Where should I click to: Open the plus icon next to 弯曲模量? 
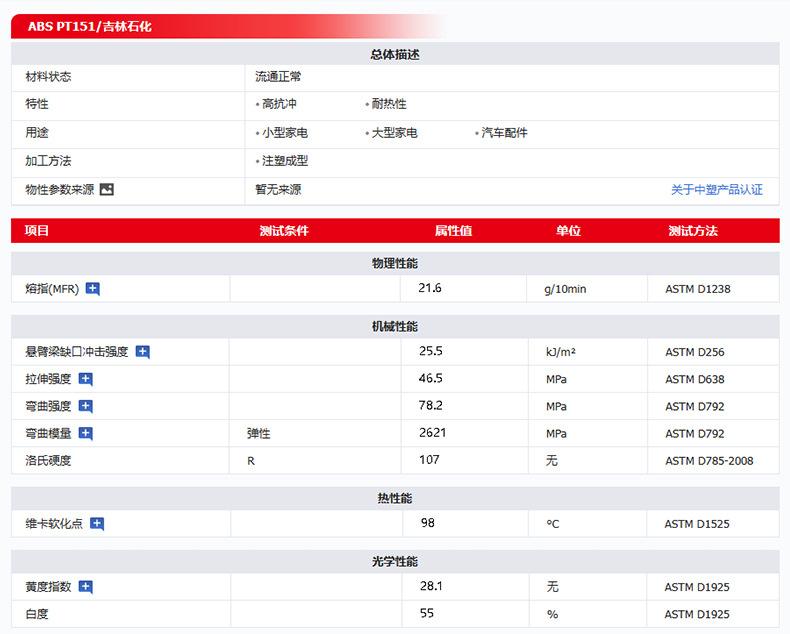pyautogui.click(x=86, y=433)
